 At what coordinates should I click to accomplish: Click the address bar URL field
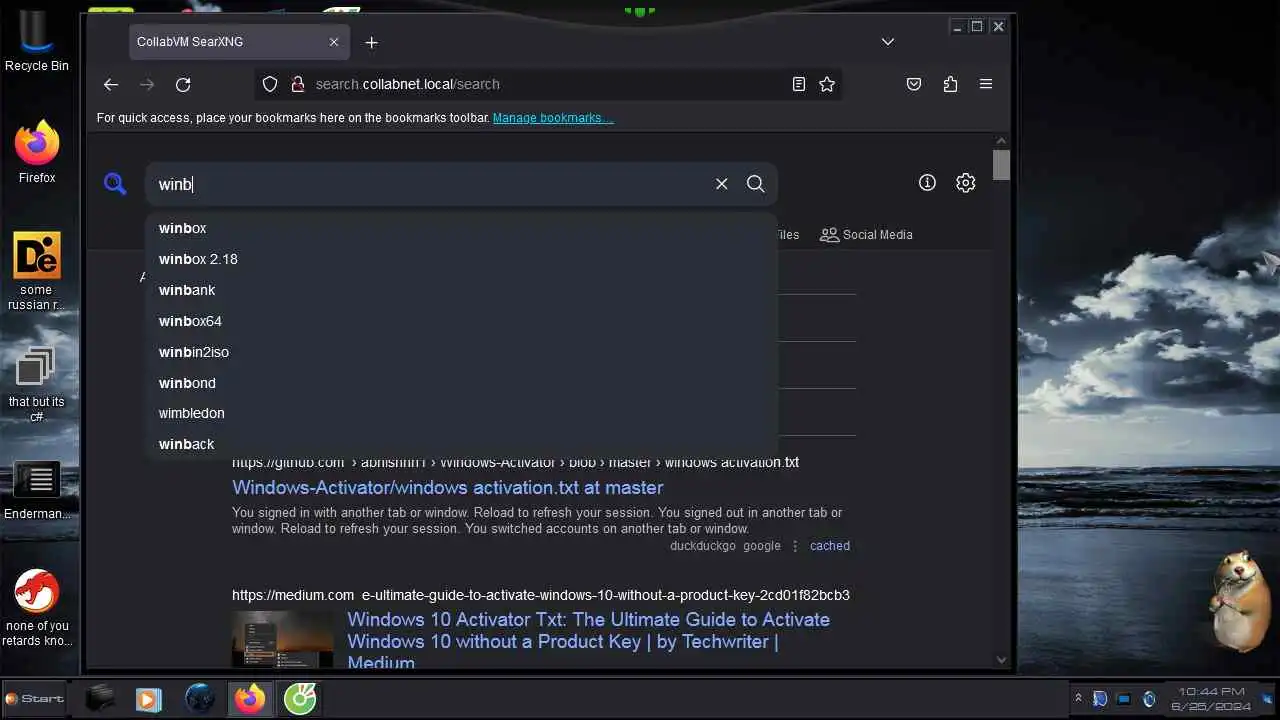tap(548, 85)
